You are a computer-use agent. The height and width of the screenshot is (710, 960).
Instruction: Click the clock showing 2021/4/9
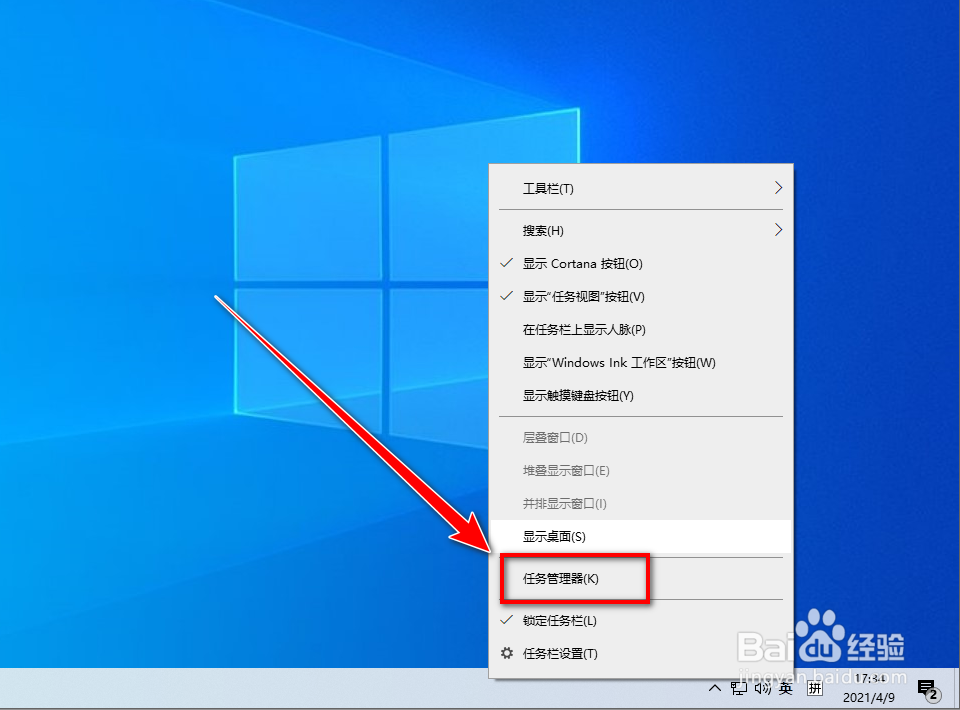tap(868, 697)
